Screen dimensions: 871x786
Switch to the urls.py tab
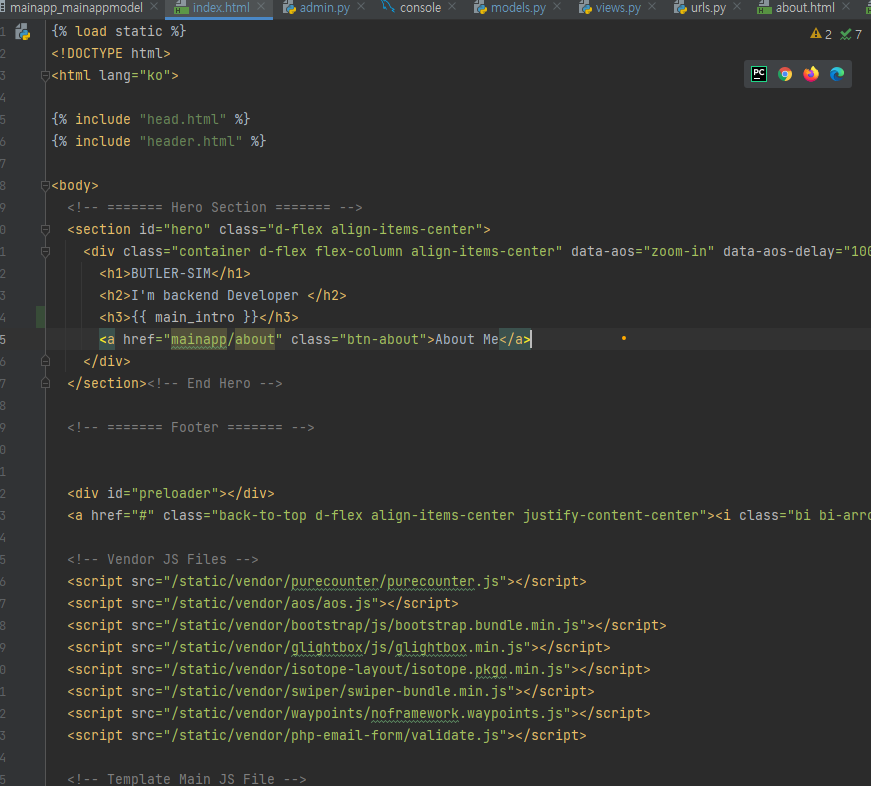(x=708, y=8)
